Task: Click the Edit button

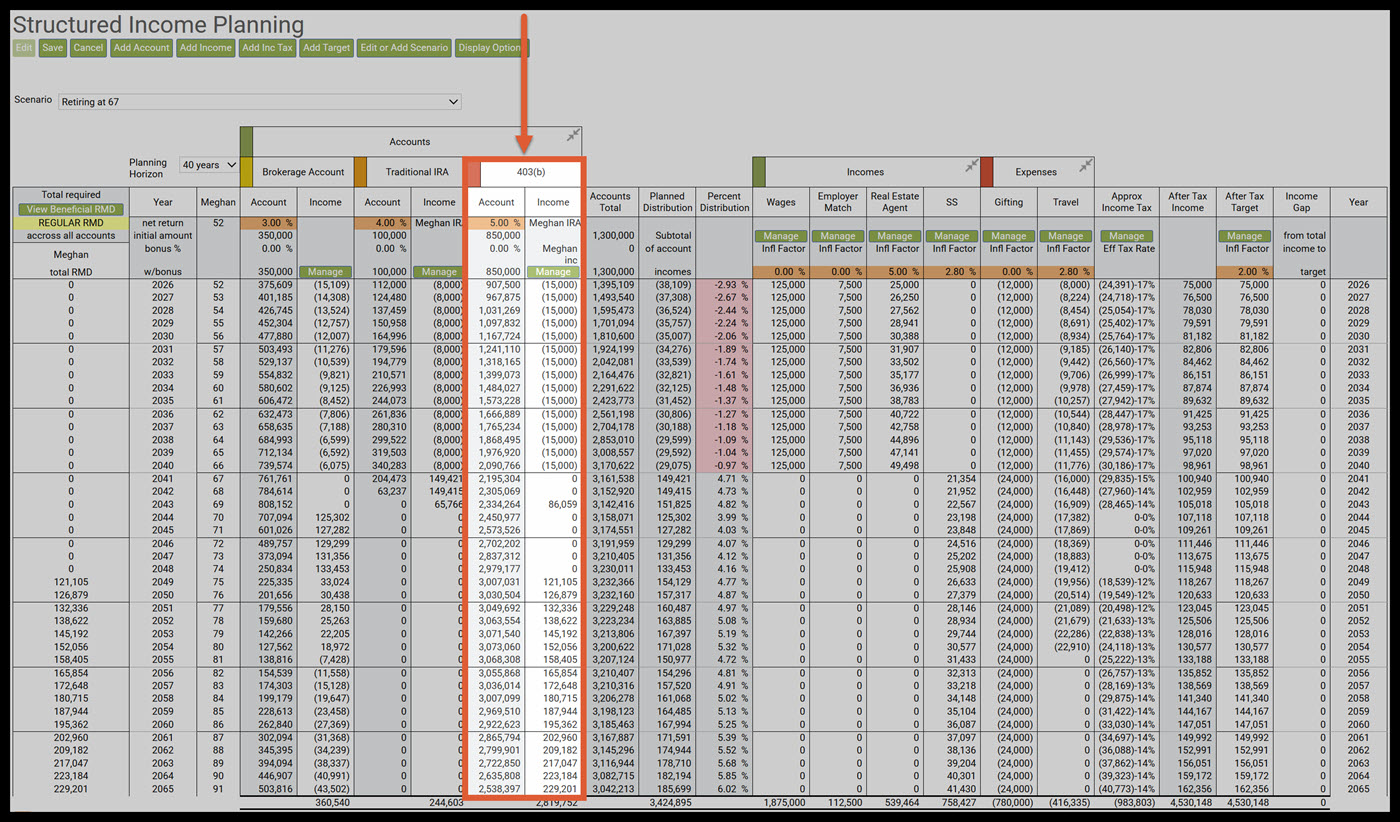Action: 24,47
